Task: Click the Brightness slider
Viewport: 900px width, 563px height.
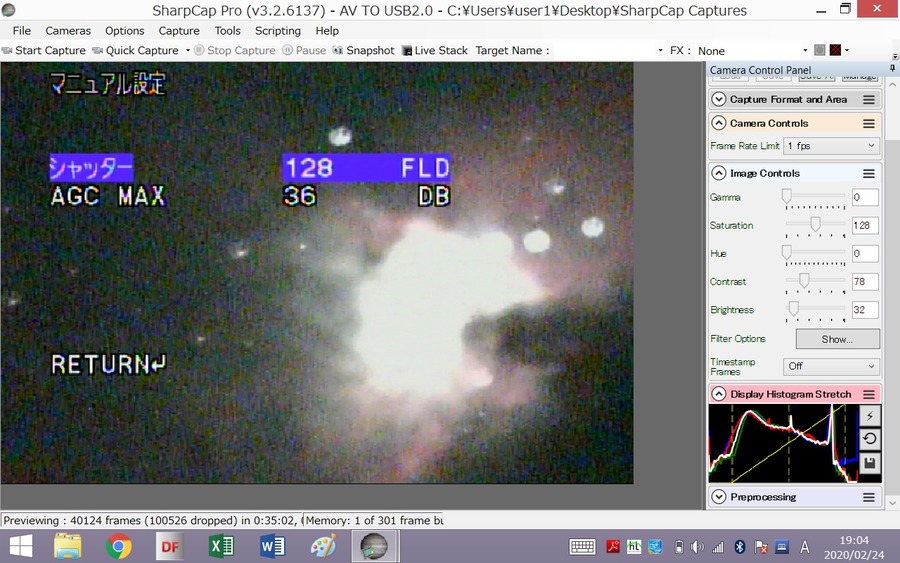Action: click(815, 309)
